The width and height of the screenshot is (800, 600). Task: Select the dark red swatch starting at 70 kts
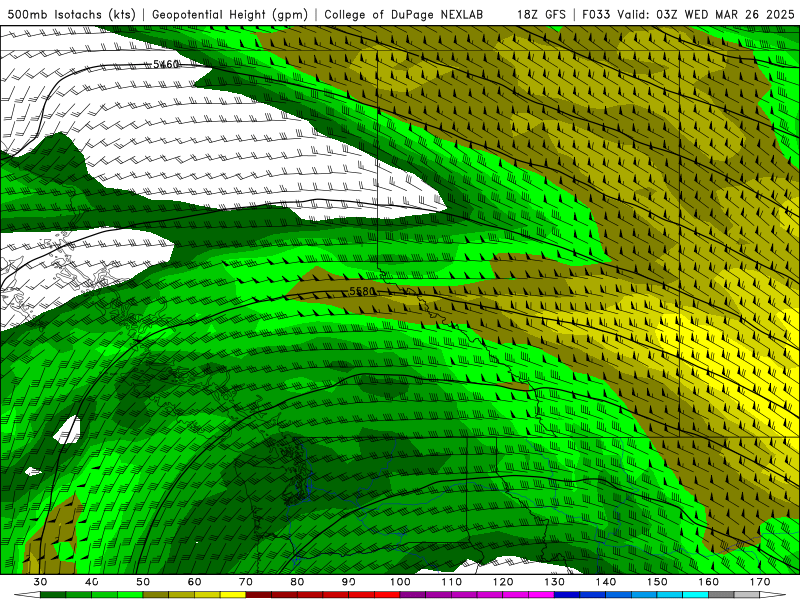259,595
